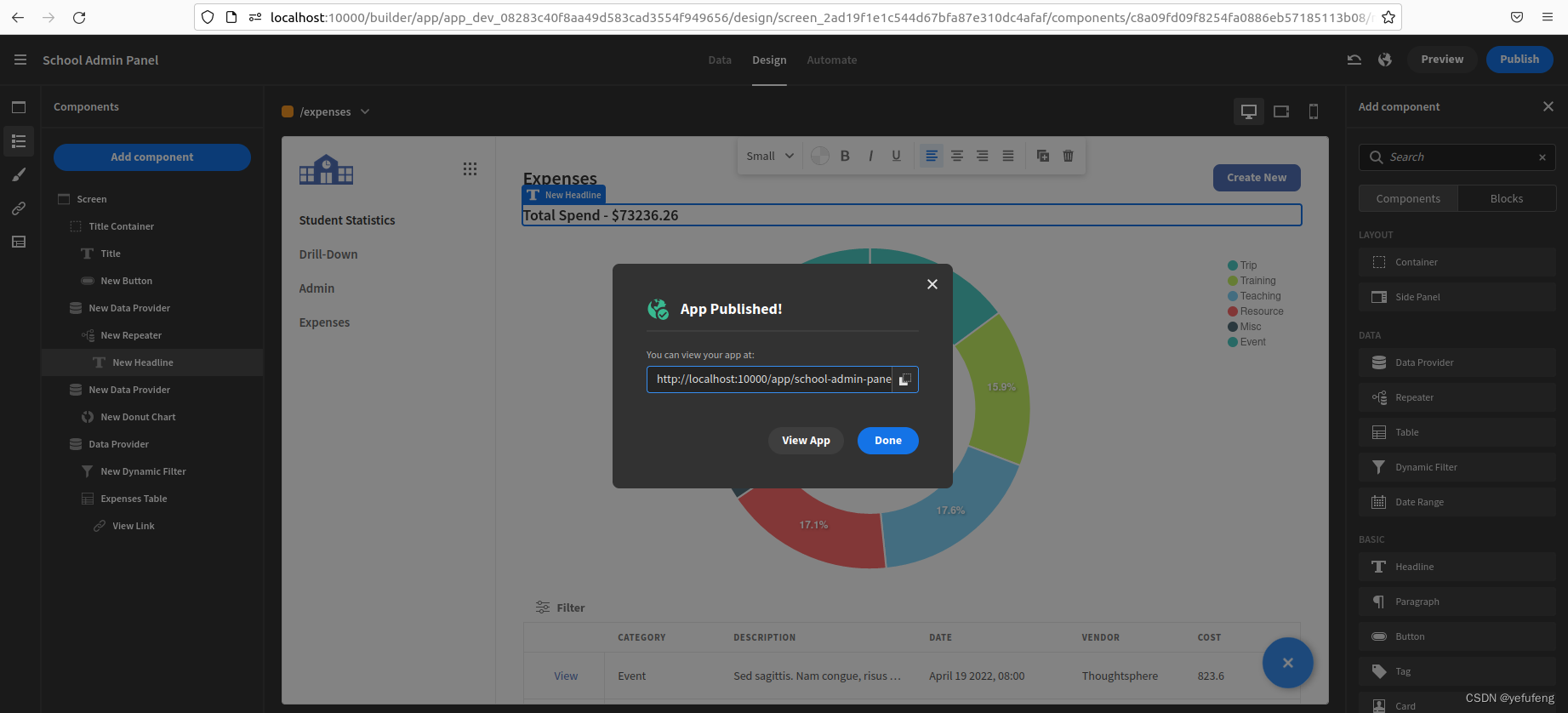
Task: Click the Add component button
Action: click(x=152, y=157)
